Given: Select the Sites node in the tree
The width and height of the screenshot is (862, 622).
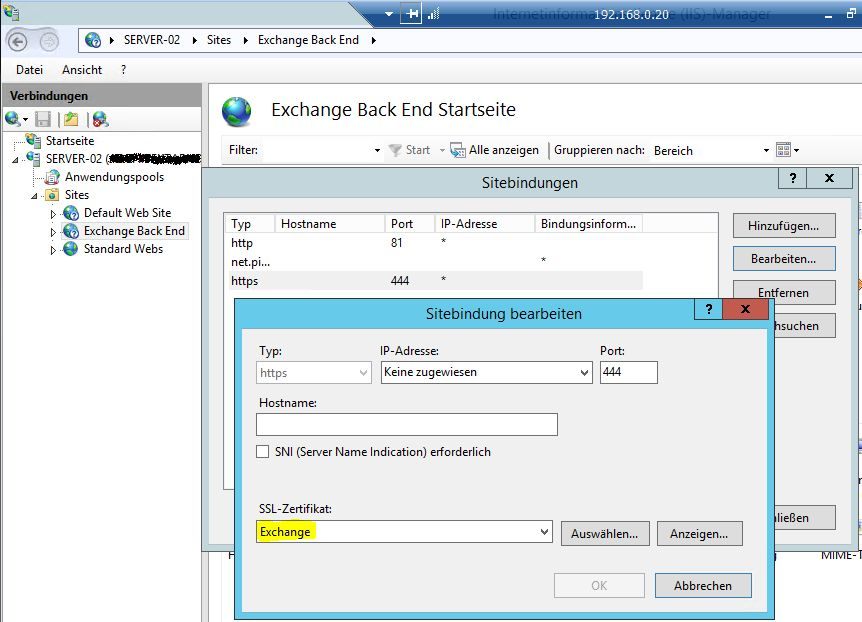Looking at the screenshot, I should 76,195.
